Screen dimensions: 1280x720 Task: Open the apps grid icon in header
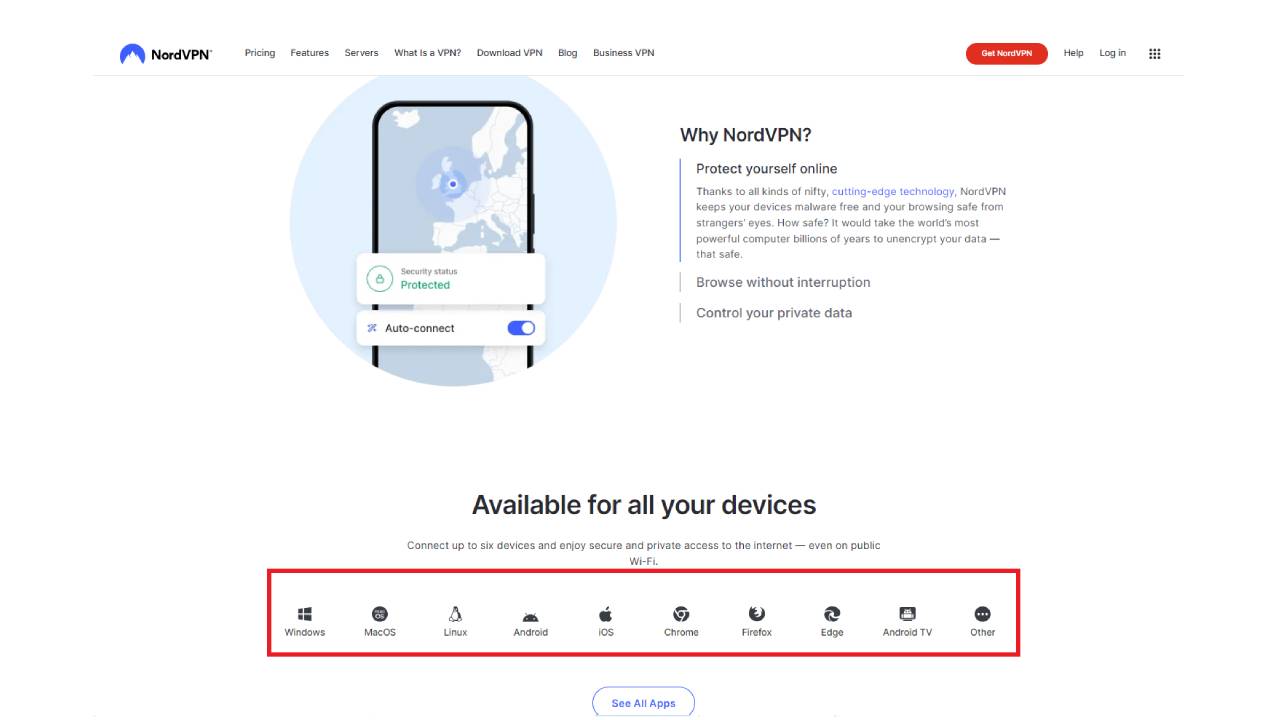pyautogui.click(x=1155, y=54)
